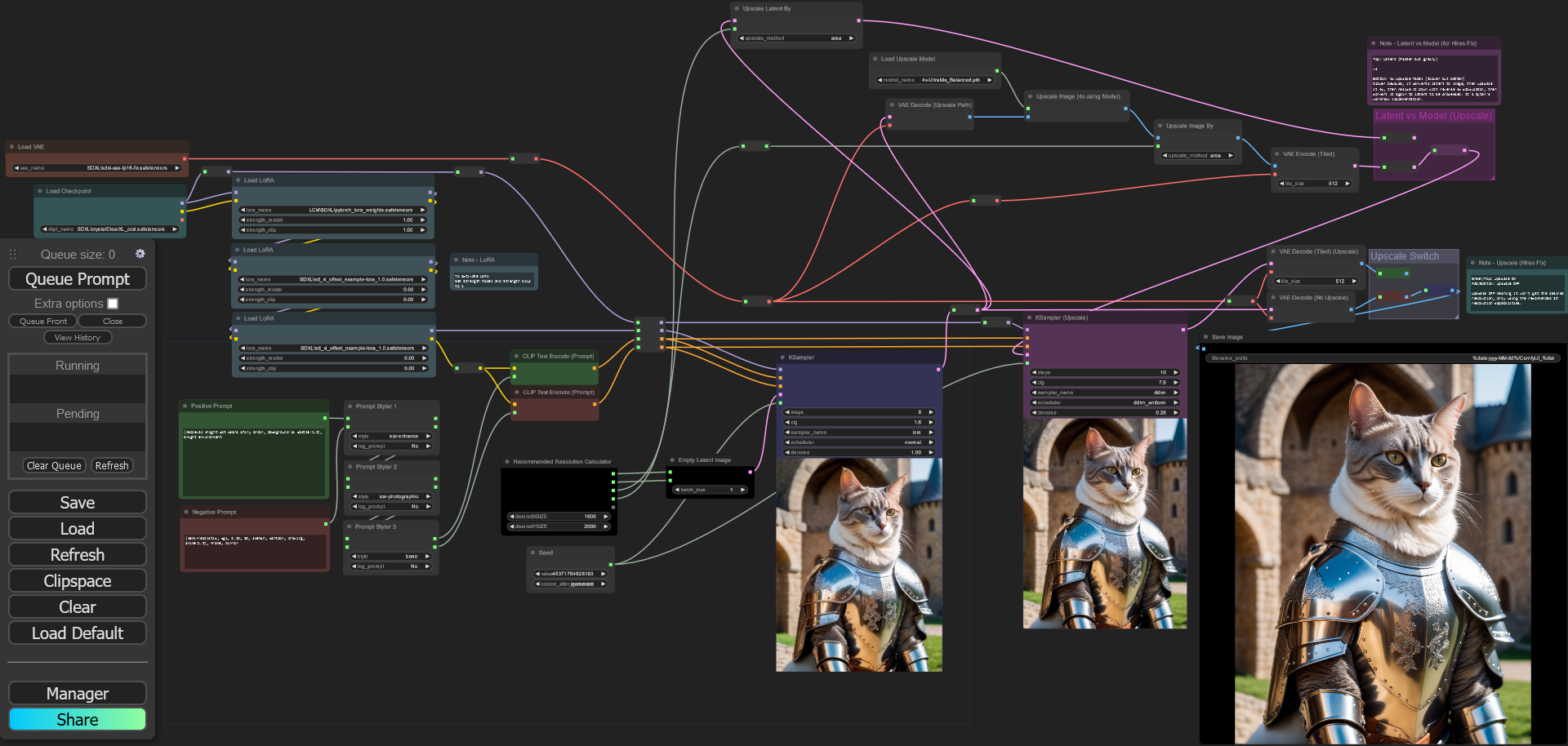
Task: Open sampler_name combo in KSampler (Upscale)
Action: (1105, 393)
